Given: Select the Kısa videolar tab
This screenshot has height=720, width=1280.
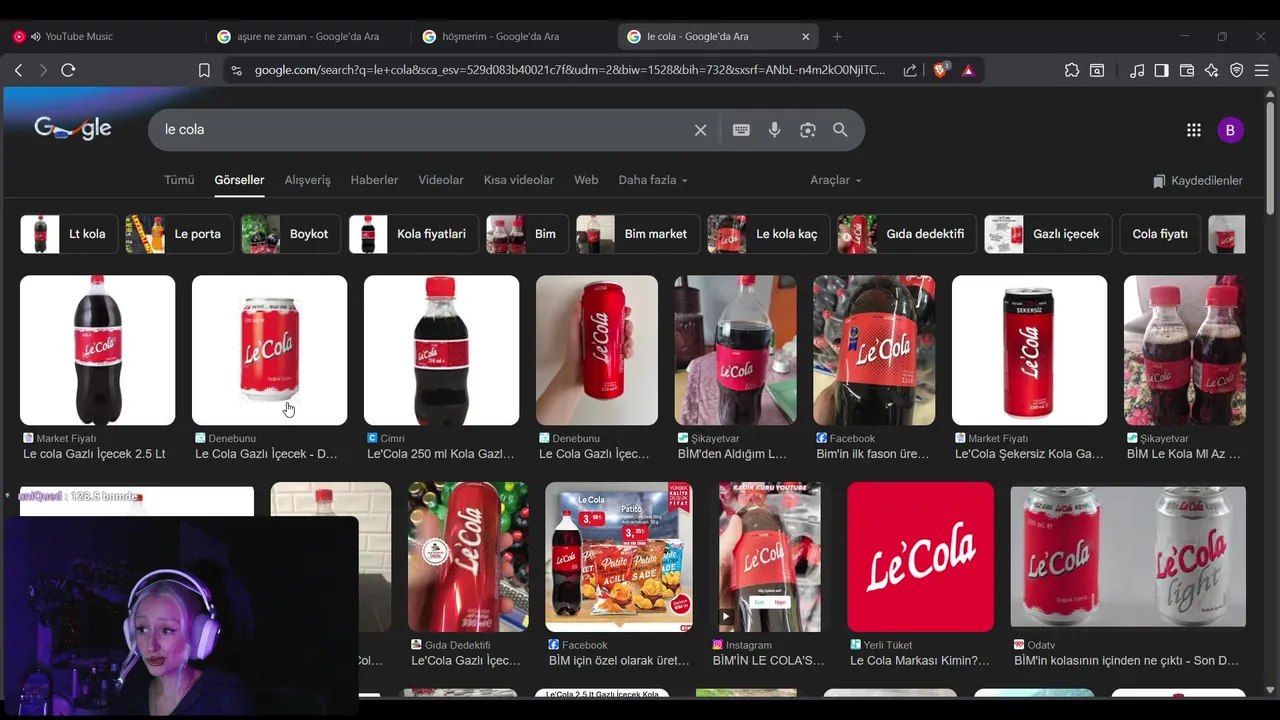Looking at the screenshot, I should (518, 180).
